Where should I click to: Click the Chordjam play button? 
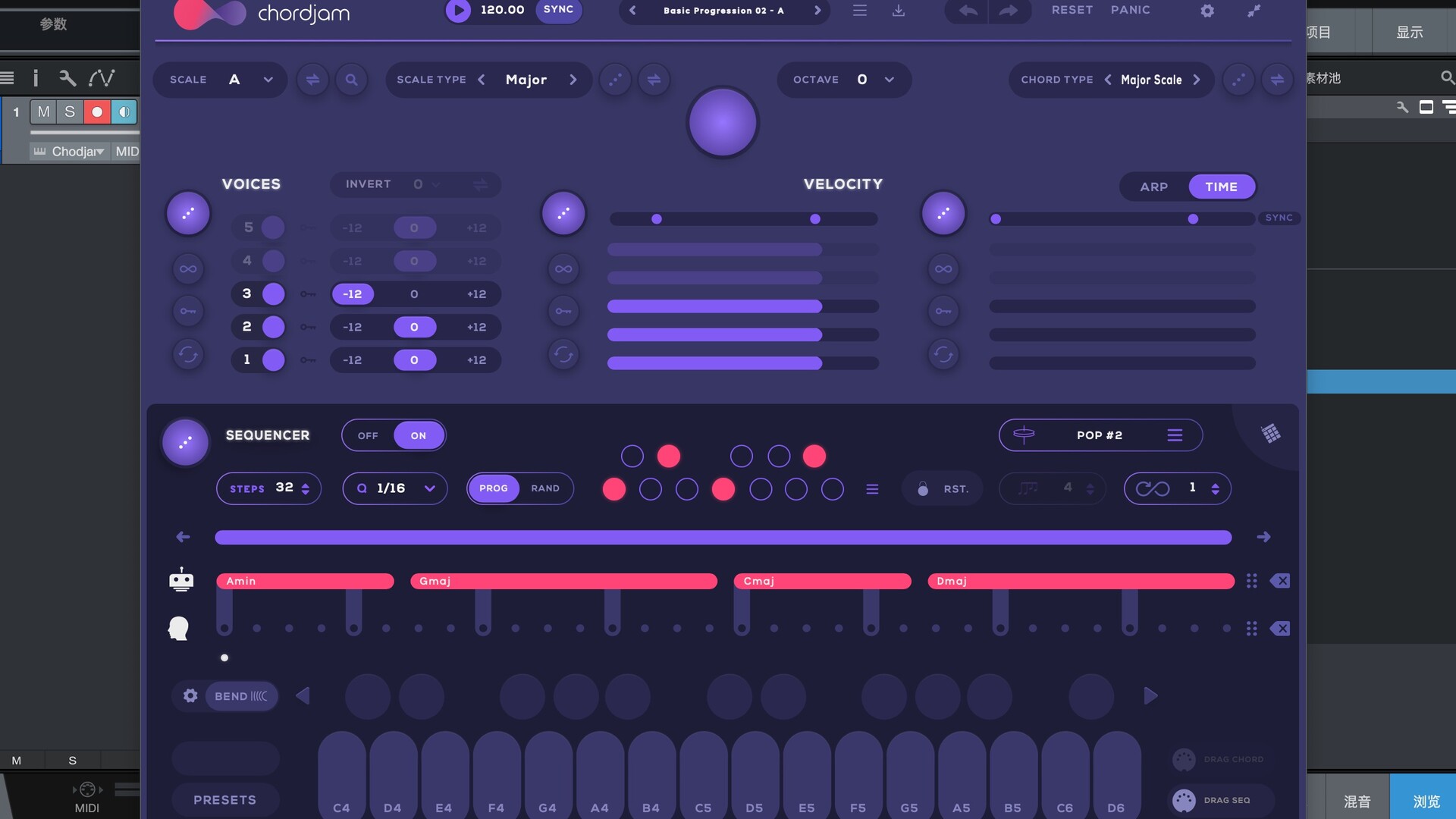pyautogui.click(x=457, y=10)
